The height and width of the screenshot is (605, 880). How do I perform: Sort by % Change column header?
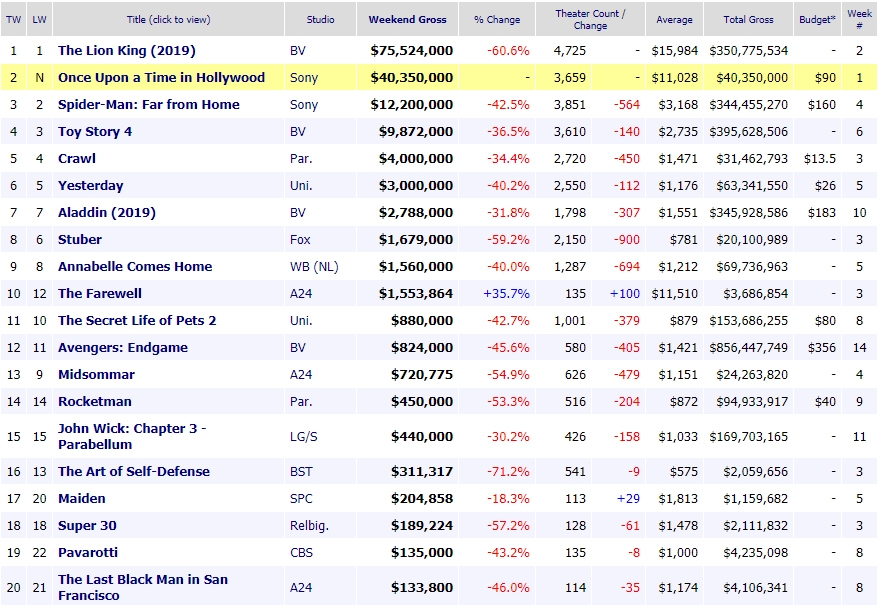click(497, 20)
